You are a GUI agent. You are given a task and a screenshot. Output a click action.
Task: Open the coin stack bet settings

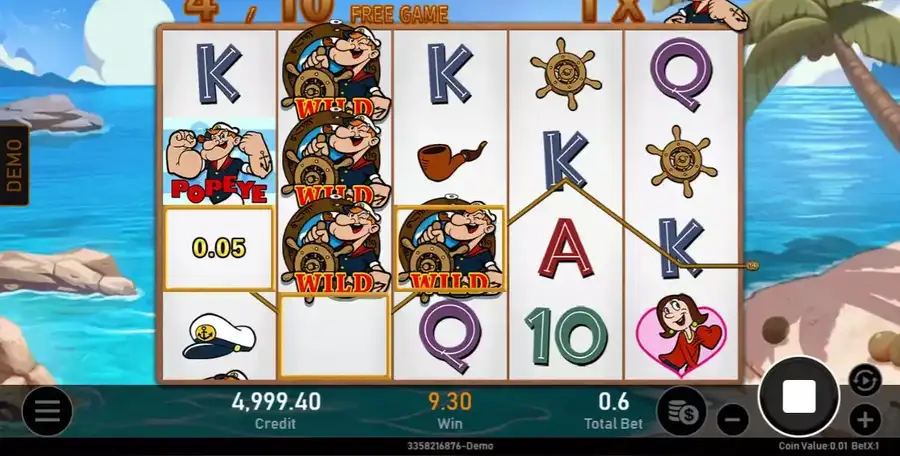pyautogui.click(x=681, y=411)
